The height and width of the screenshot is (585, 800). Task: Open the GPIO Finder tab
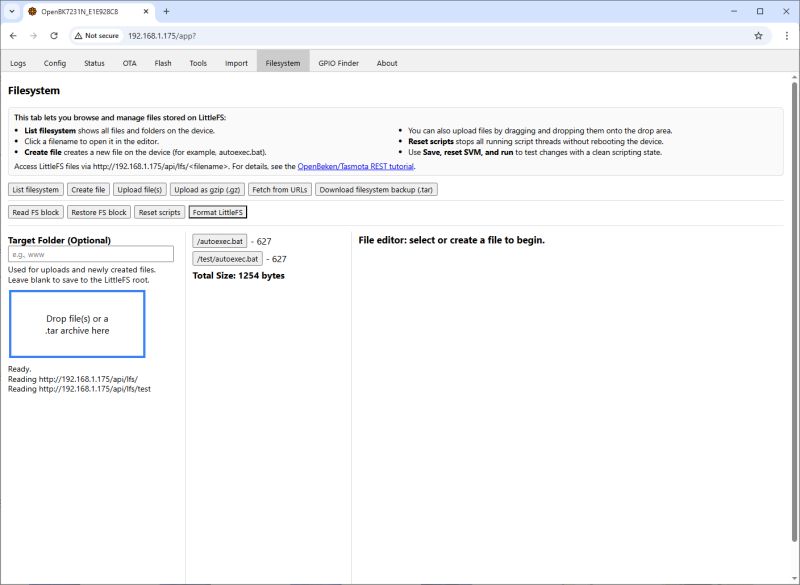tap(341, 62)
